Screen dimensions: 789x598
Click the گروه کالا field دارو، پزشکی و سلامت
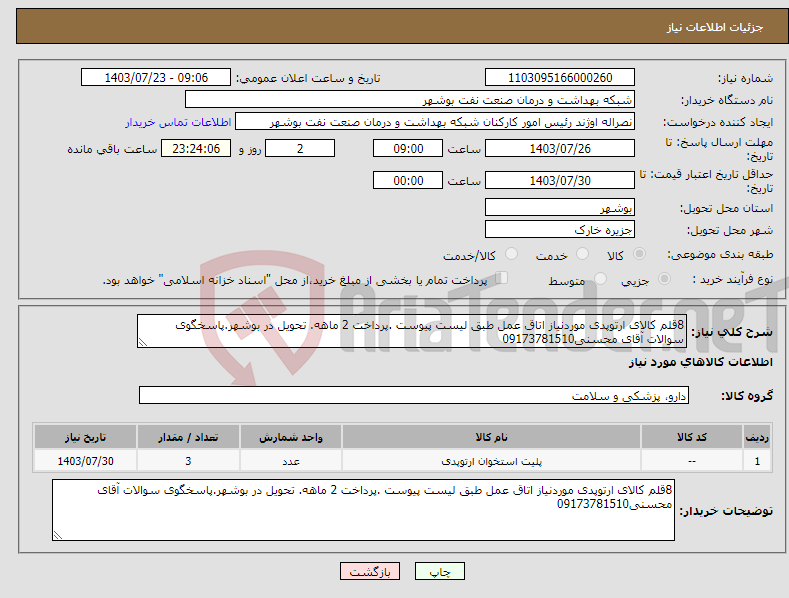414,395
